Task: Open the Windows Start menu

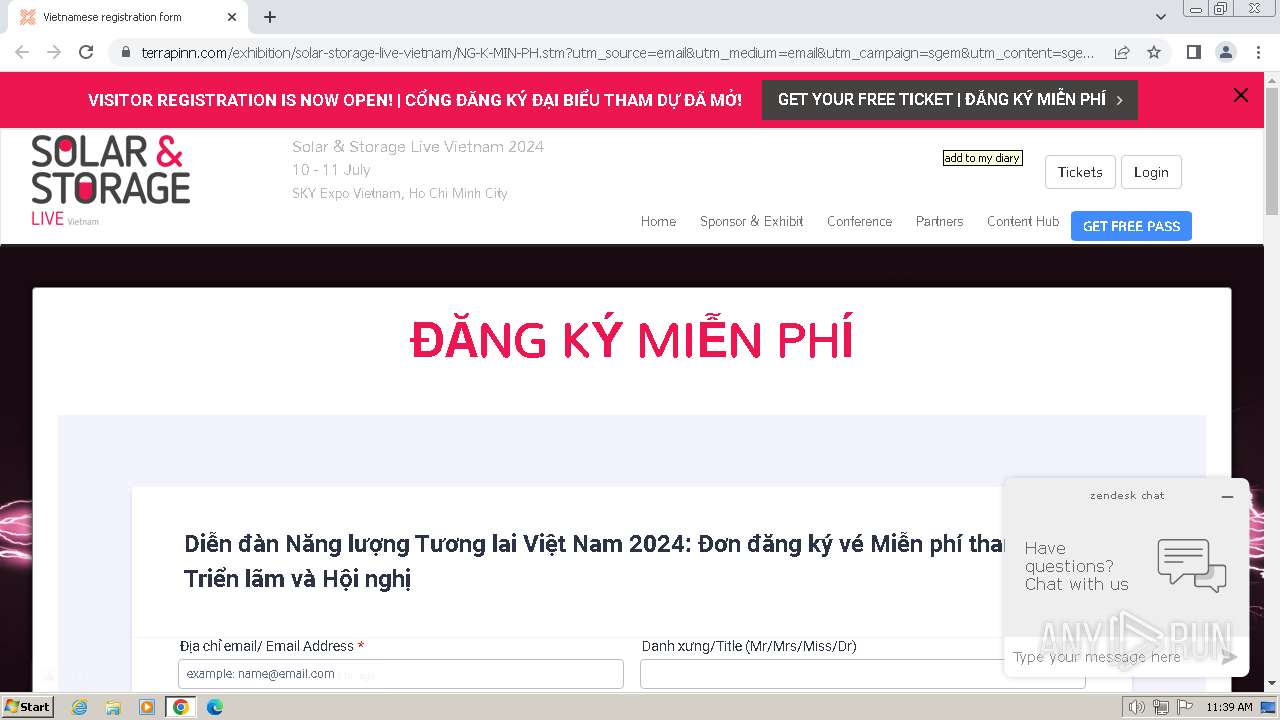Action: [28, 707]
